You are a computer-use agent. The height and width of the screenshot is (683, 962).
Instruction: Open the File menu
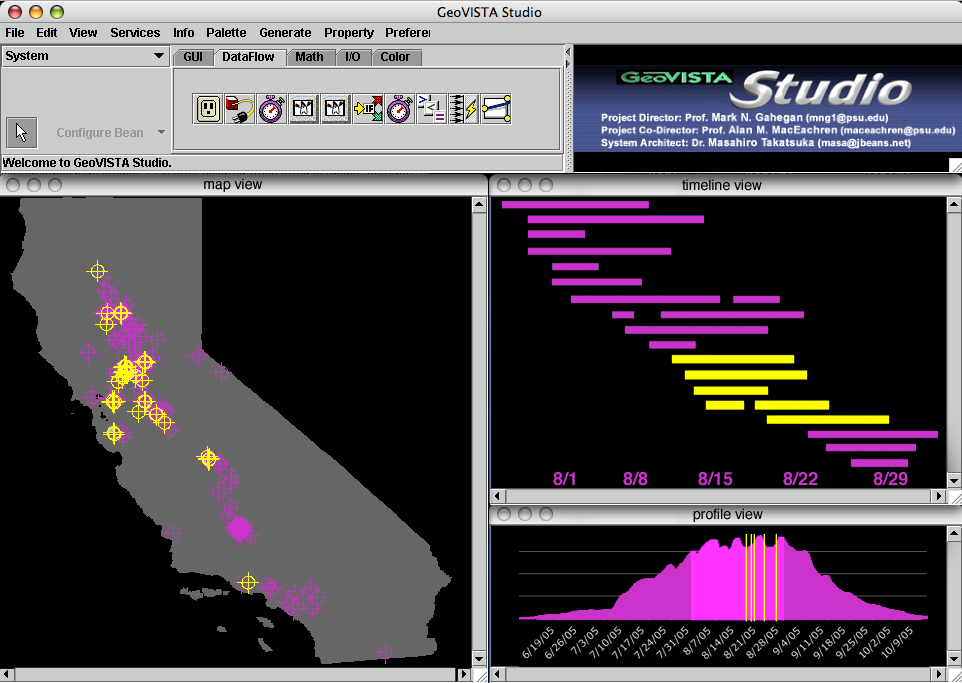pos(15,33)
